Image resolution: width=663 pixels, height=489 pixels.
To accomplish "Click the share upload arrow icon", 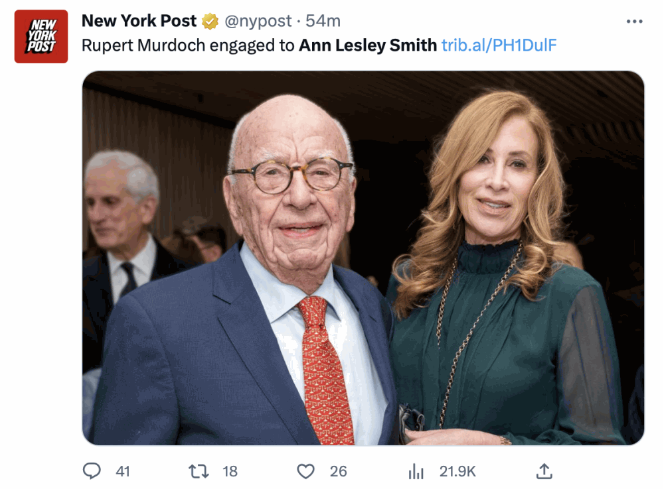I will (544, 470).
